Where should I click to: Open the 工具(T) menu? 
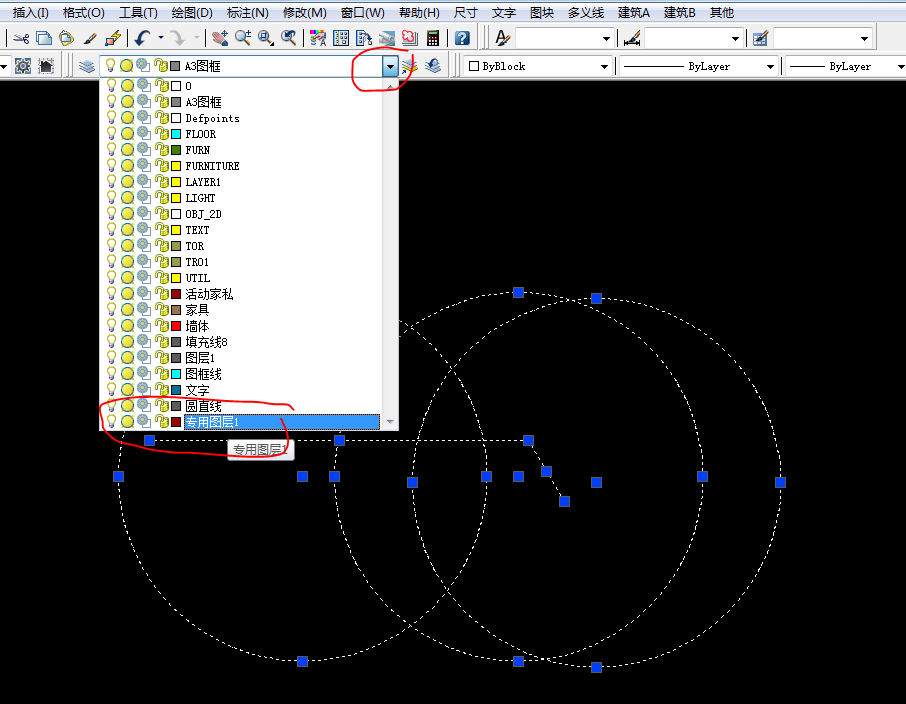[x=138, y=13]
